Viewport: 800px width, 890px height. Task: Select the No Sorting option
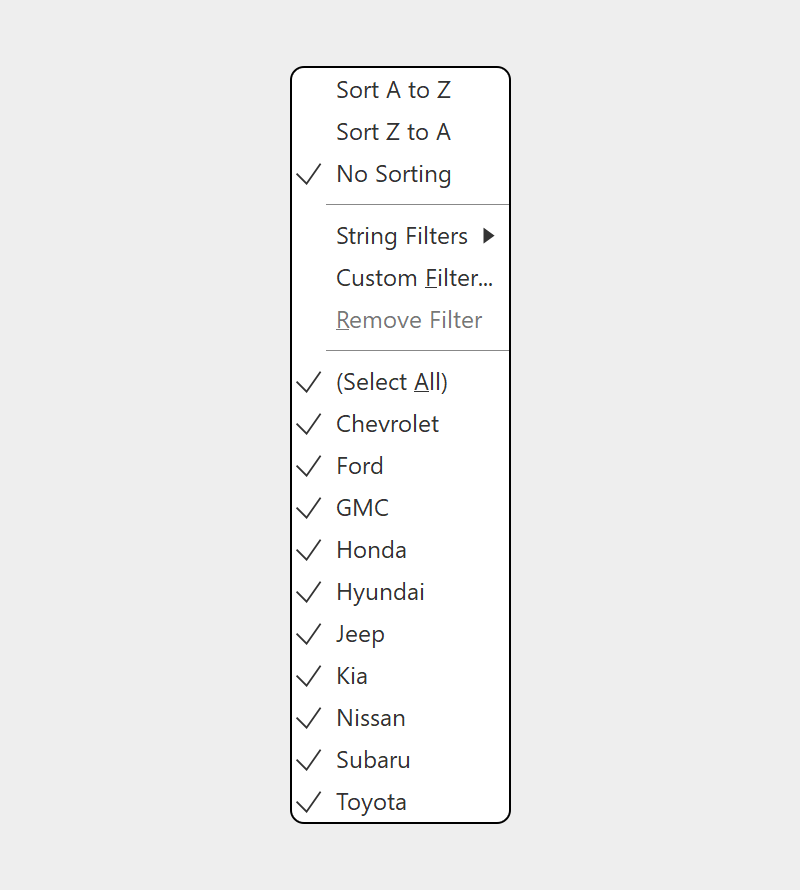pyautogui.click(x=400, y=174)
